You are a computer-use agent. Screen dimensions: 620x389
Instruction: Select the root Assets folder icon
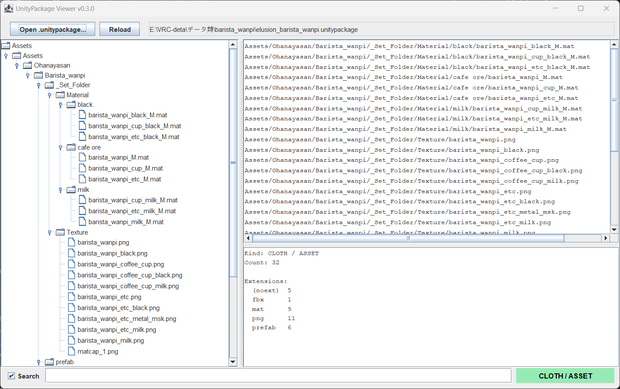point(6,46)
